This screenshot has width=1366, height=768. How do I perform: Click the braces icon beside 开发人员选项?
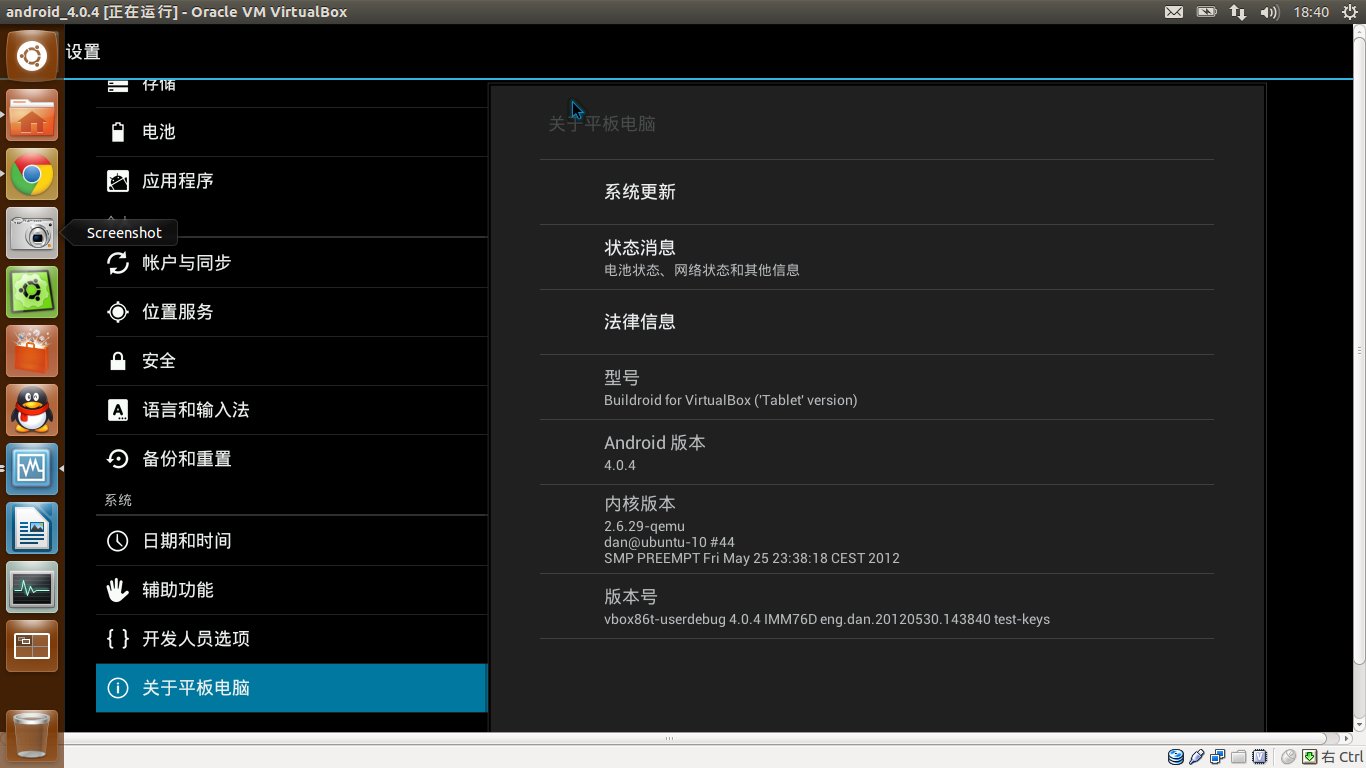tap(118, 639)
